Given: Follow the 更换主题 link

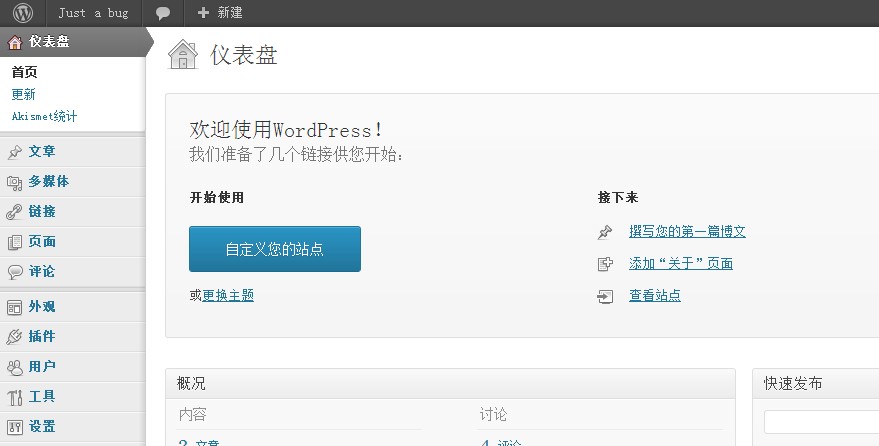Looking at the screenshot, I should (228, 295).
